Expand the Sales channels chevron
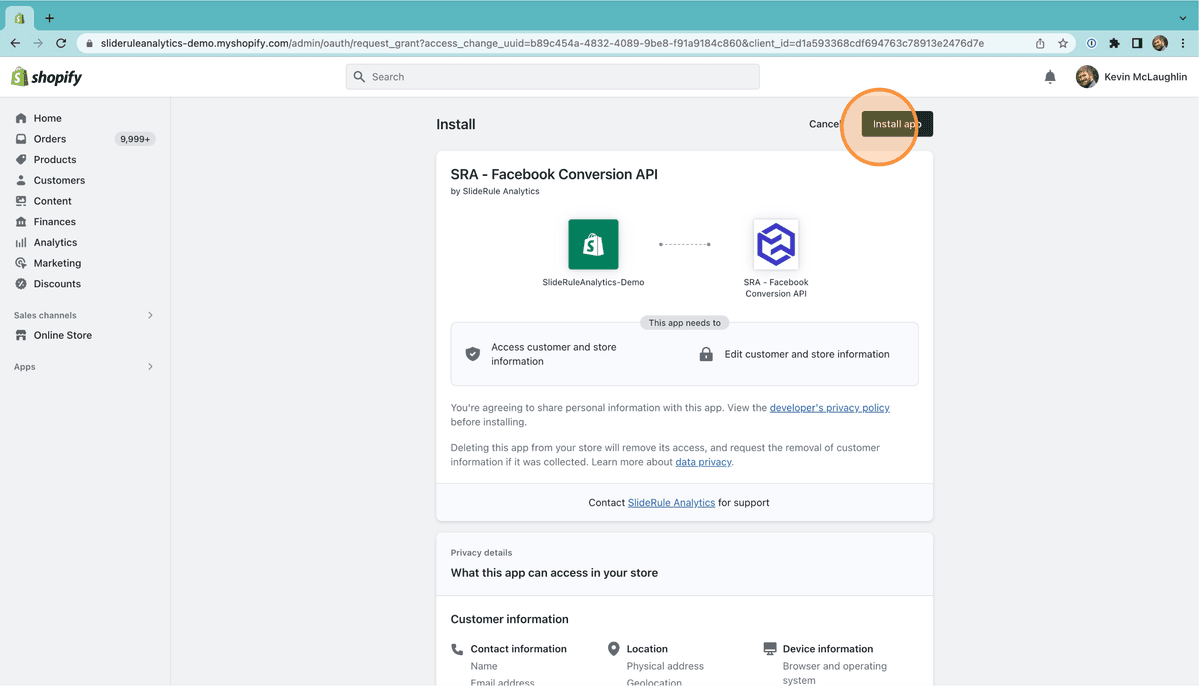This screenshot has width=1200, height=687. 151,316
